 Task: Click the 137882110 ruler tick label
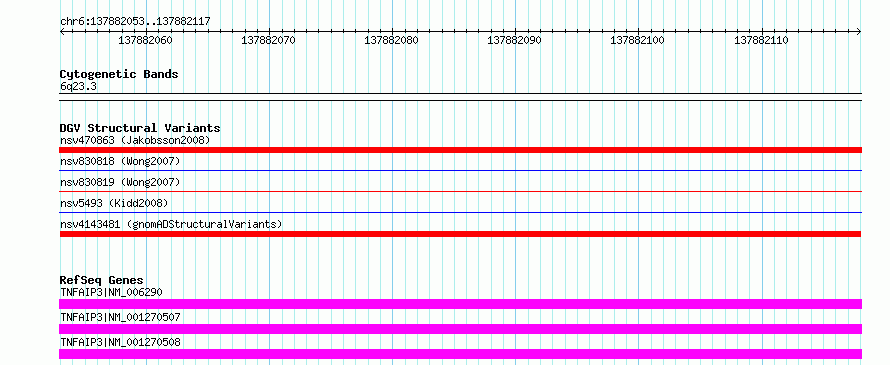tap(761, 40)
